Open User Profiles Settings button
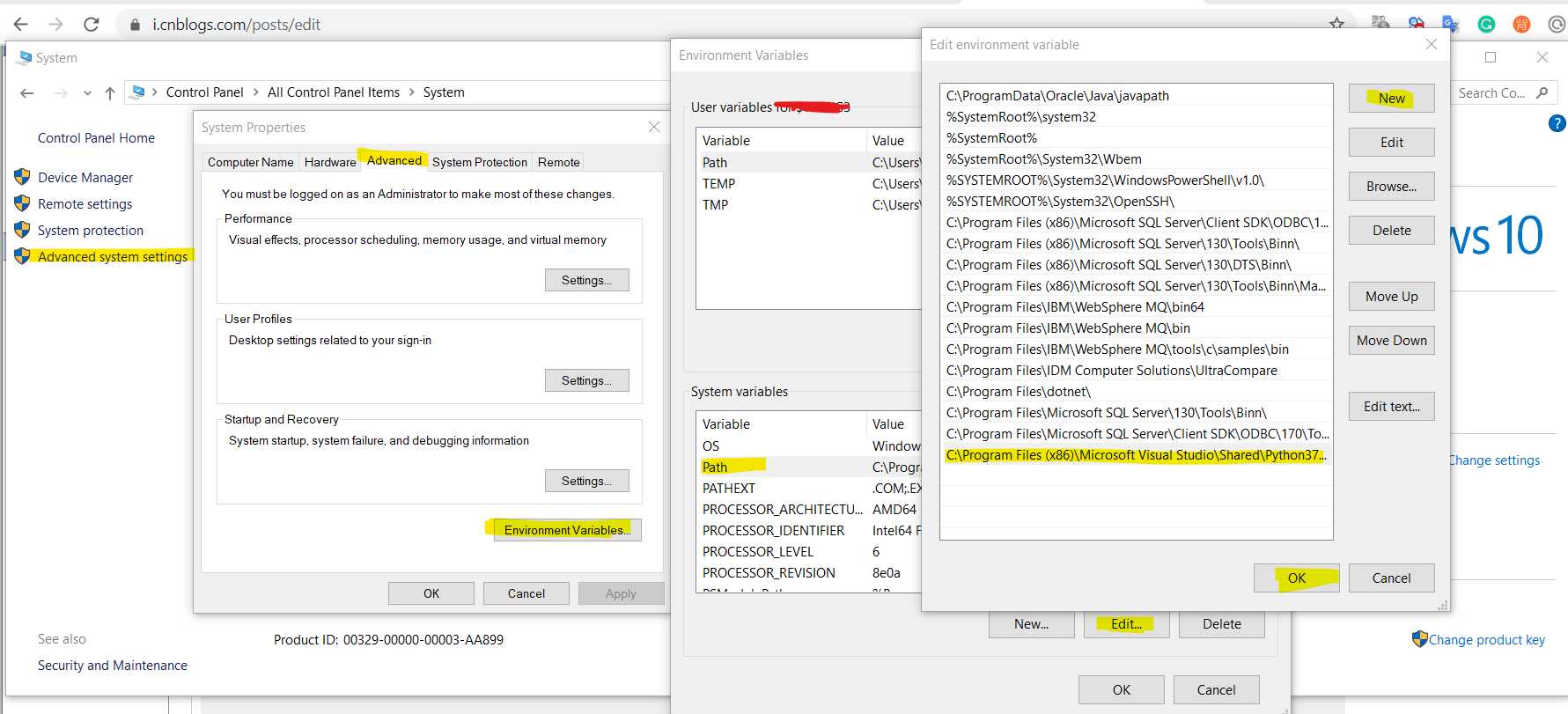The image size is (1568, 714). pos(586,380)
